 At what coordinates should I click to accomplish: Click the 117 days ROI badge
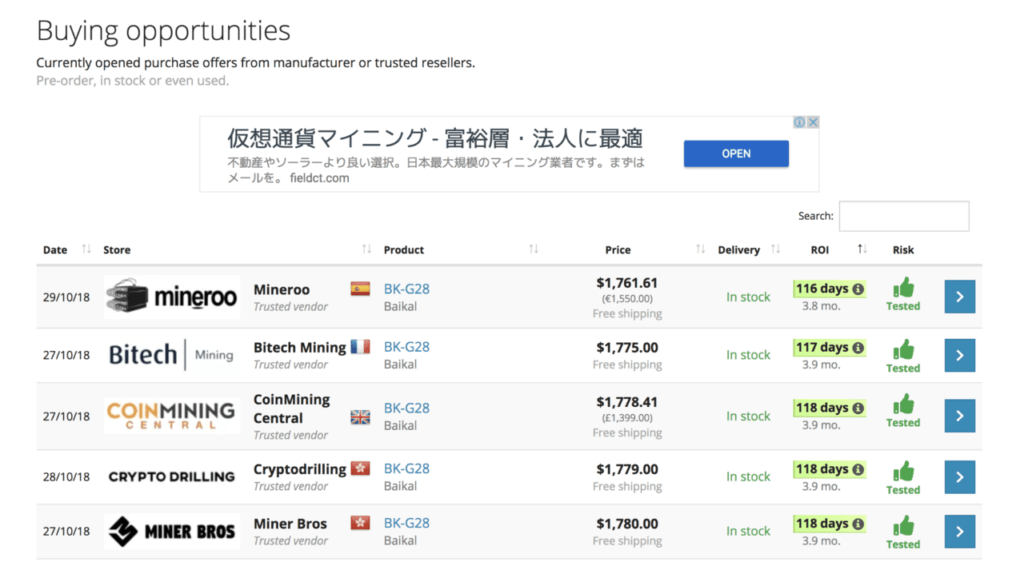coord(829,347)
